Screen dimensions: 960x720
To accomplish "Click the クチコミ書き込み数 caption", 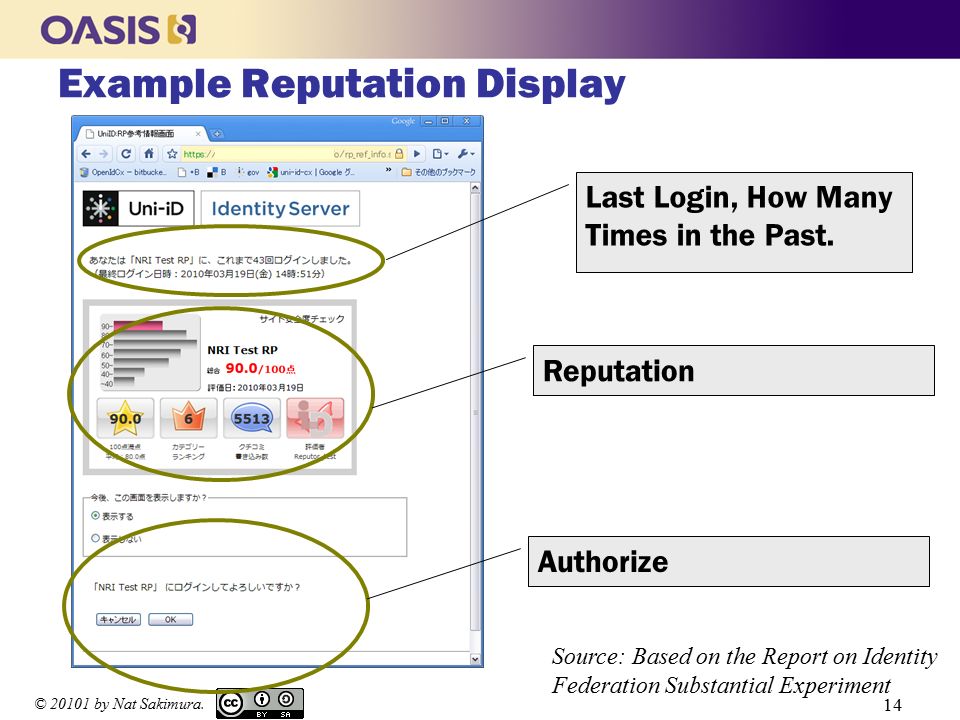I will [252, 452].
